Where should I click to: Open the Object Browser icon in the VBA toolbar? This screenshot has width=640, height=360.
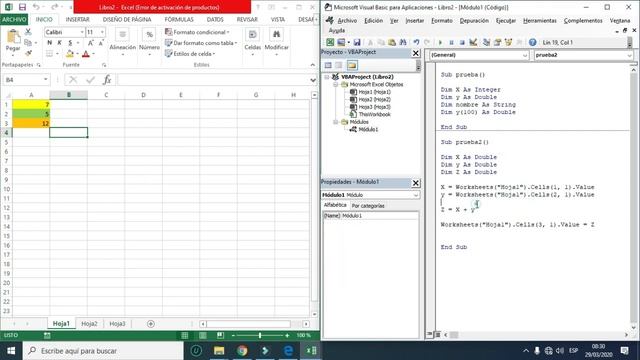(508, 42)
